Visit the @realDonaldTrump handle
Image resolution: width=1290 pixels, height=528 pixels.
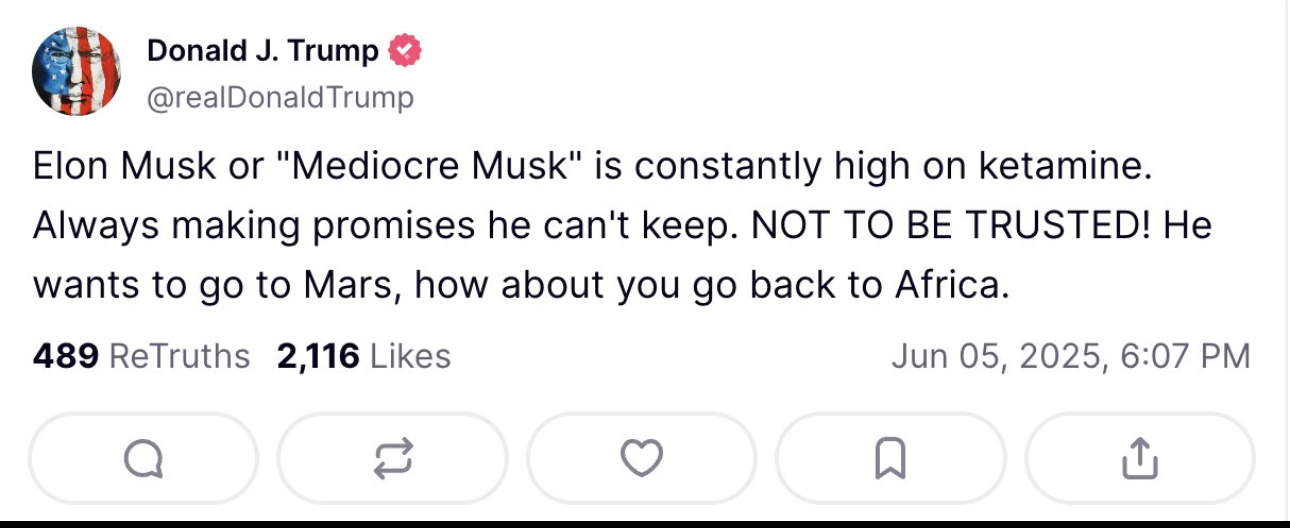coord(280,97)
